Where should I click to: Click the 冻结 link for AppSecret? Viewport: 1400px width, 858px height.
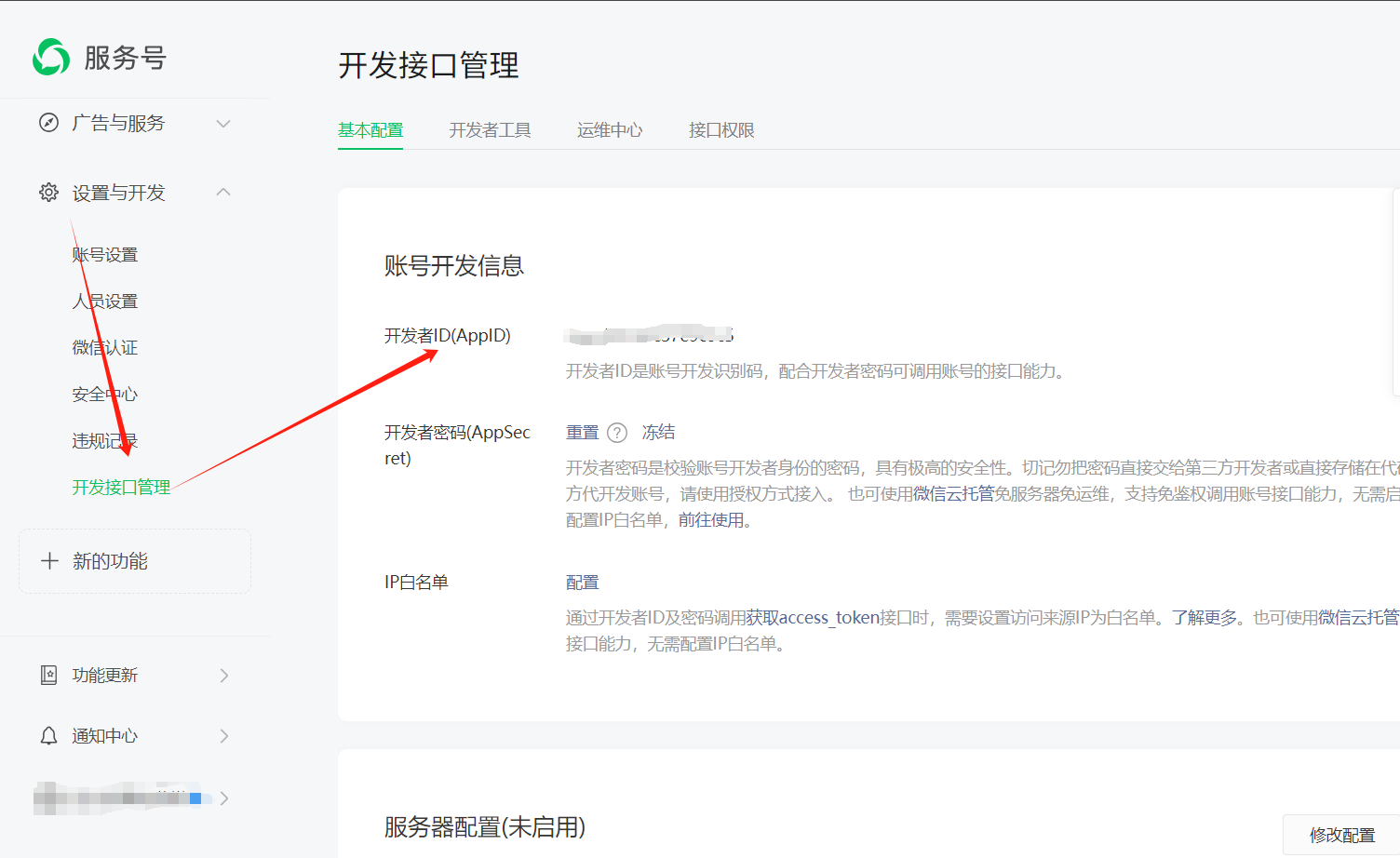658,433
